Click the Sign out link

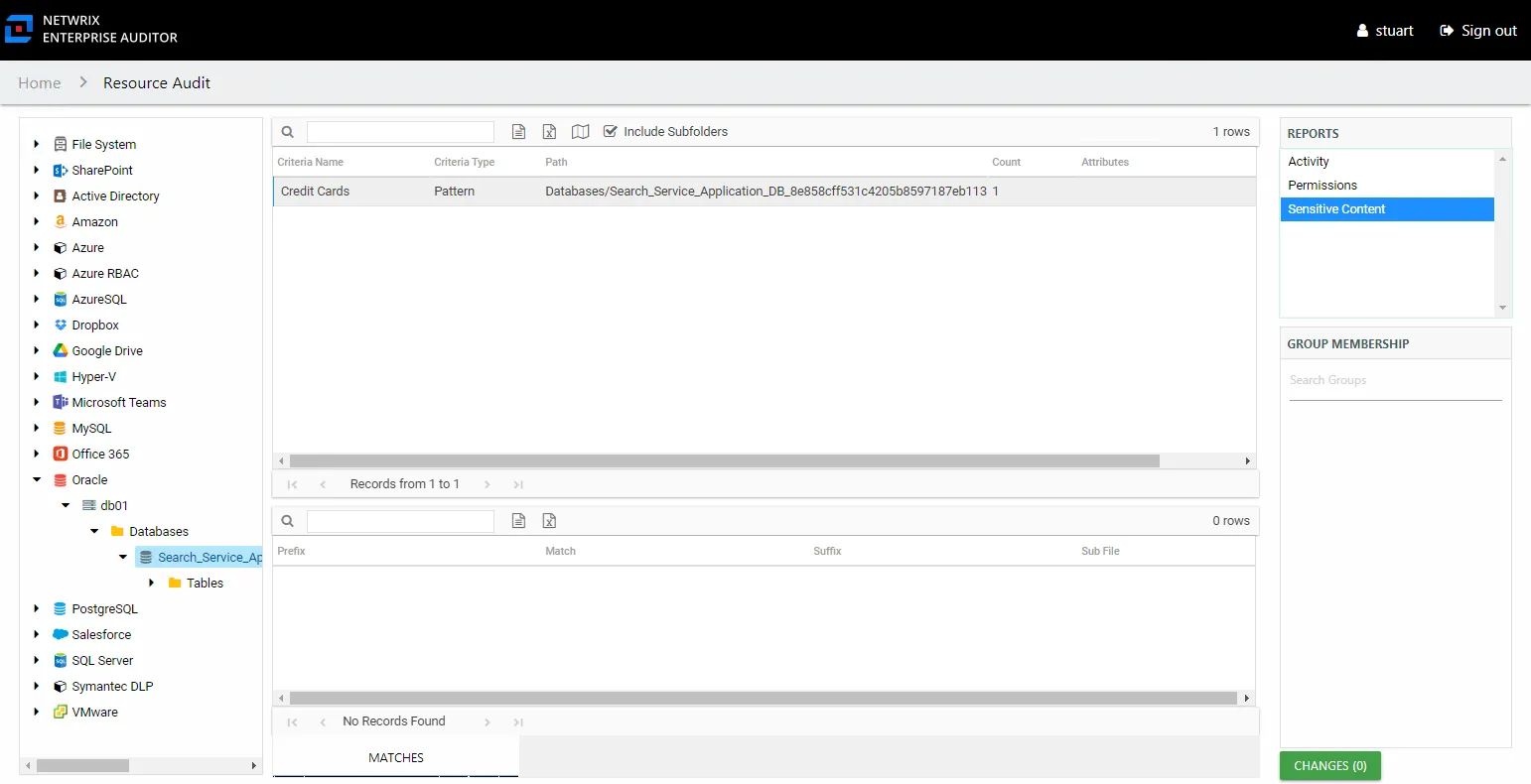tap(1478, 31)
